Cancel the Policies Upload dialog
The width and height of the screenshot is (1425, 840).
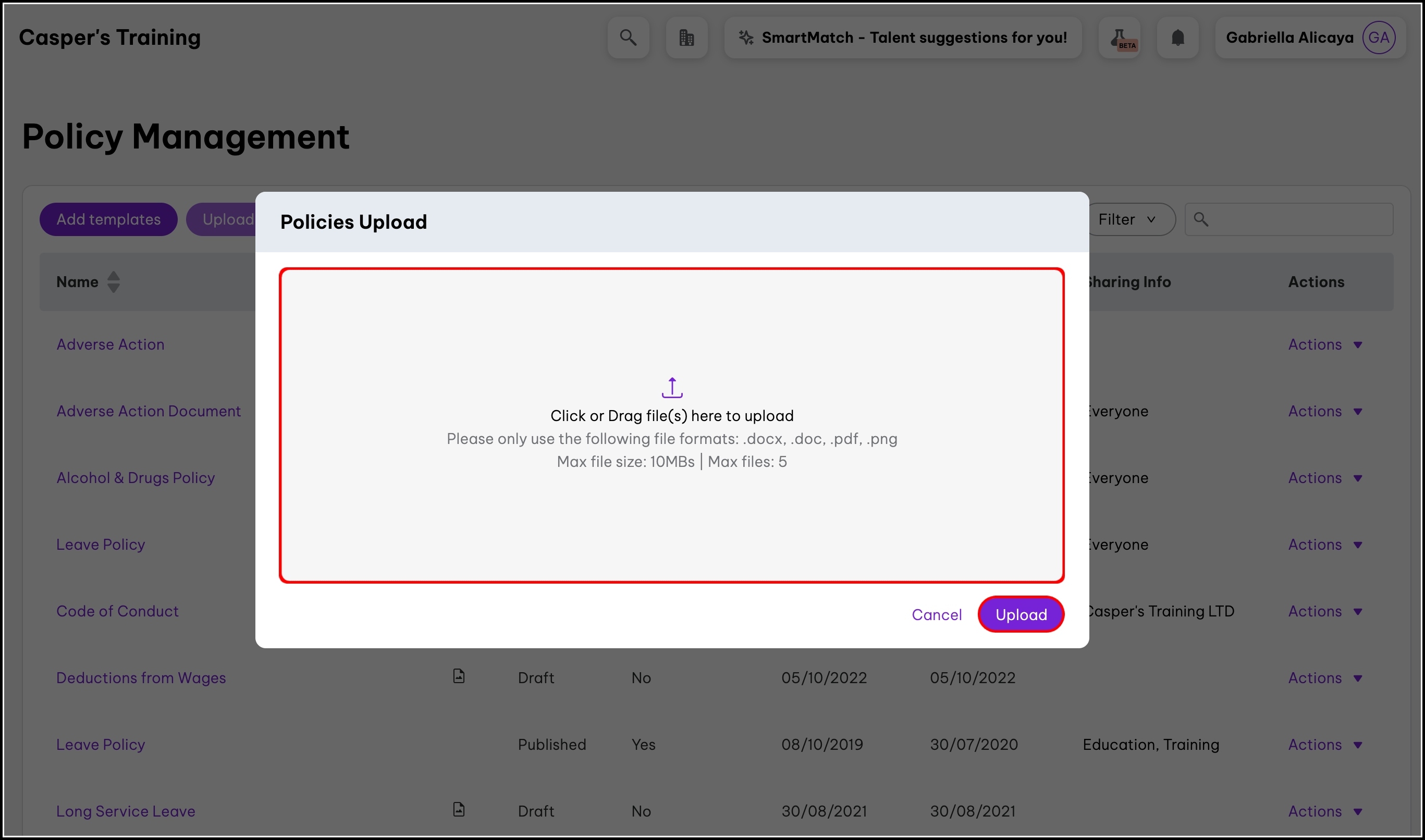click(937, 615)
